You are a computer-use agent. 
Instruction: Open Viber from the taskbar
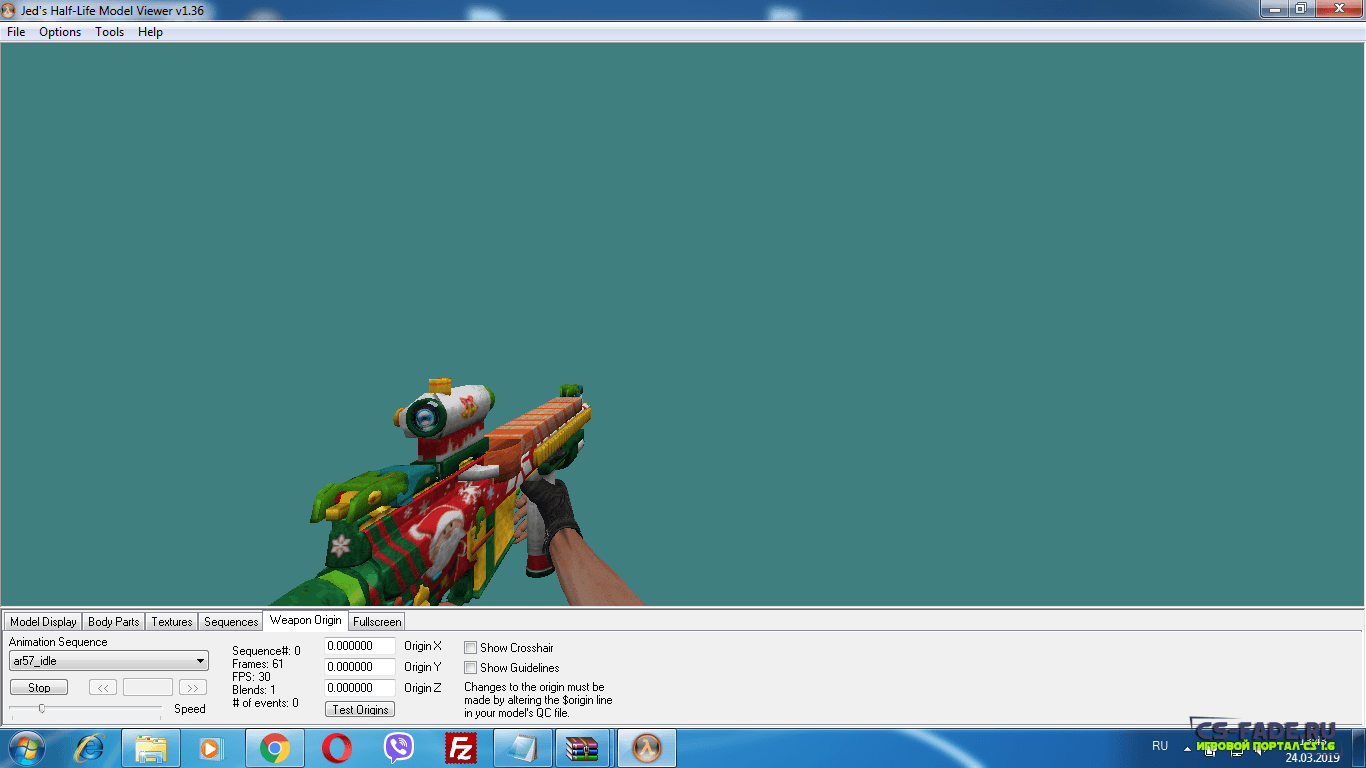399,748
